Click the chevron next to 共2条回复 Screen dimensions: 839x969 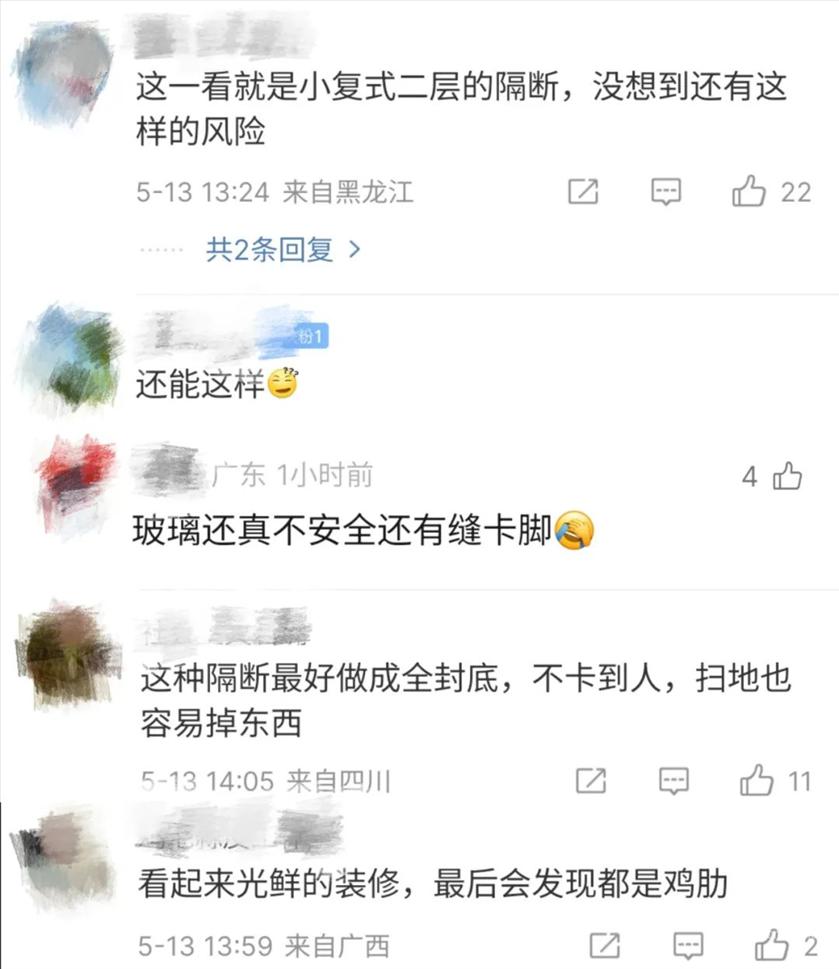pyautogui.click(x=355, y=250)
